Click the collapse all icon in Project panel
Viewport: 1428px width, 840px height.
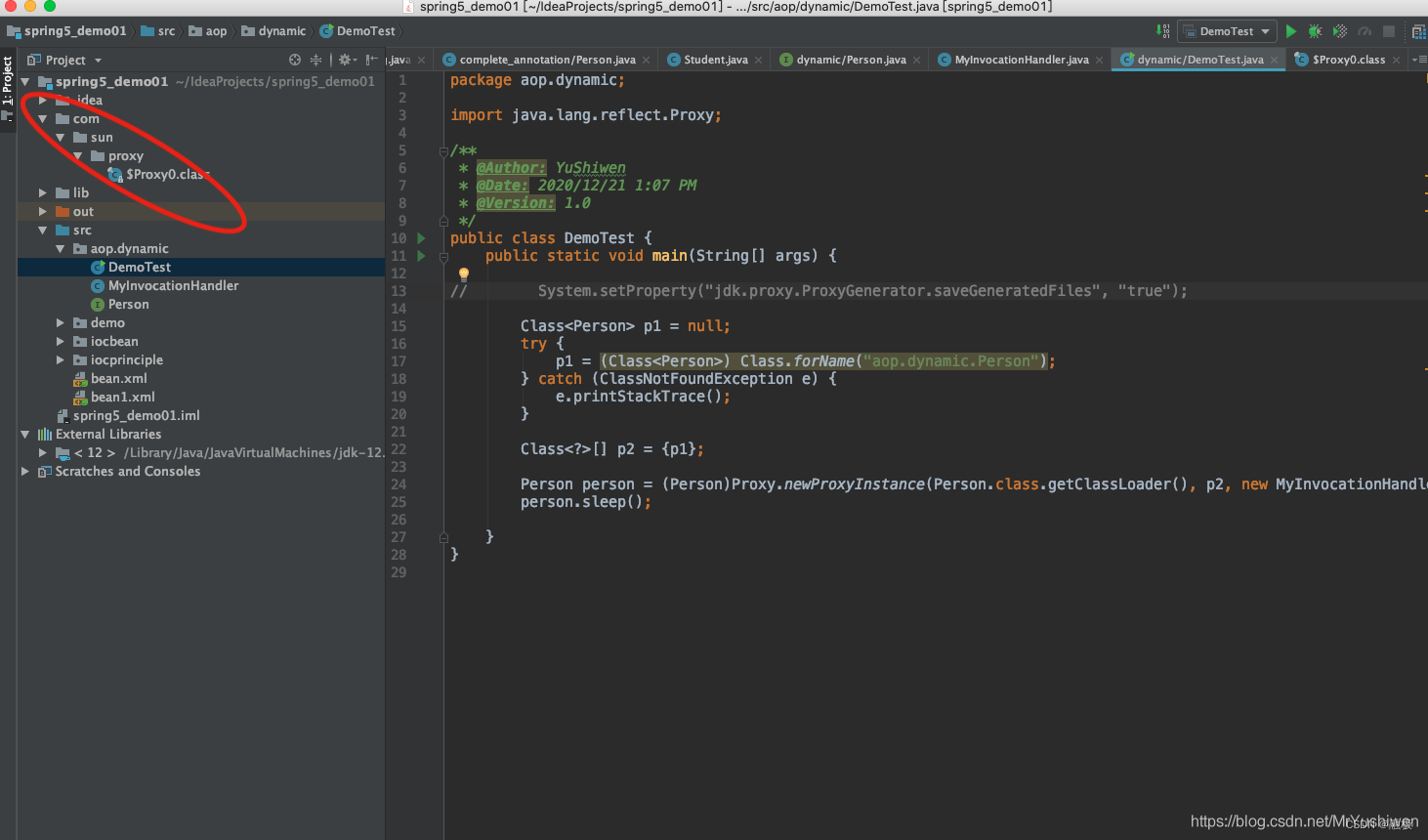click(x=315, y=60)
